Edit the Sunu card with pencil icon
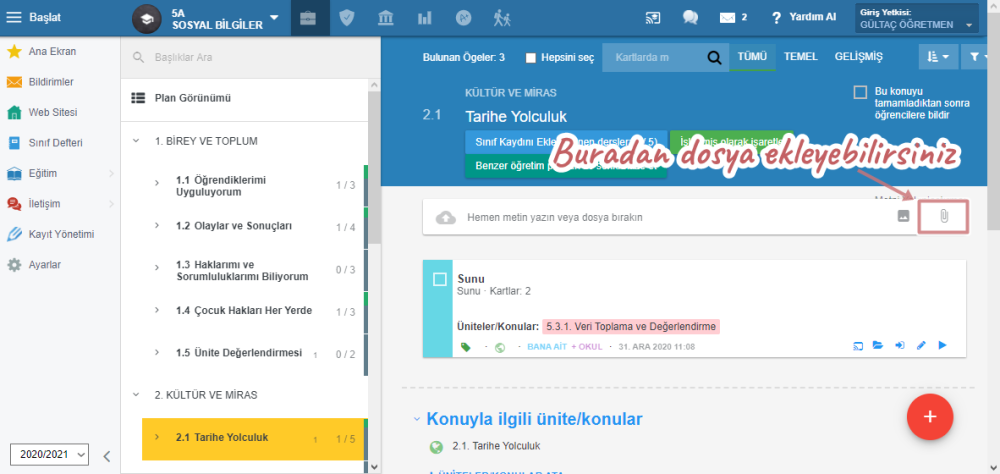The image size is (1000, 474). point(921,346)
